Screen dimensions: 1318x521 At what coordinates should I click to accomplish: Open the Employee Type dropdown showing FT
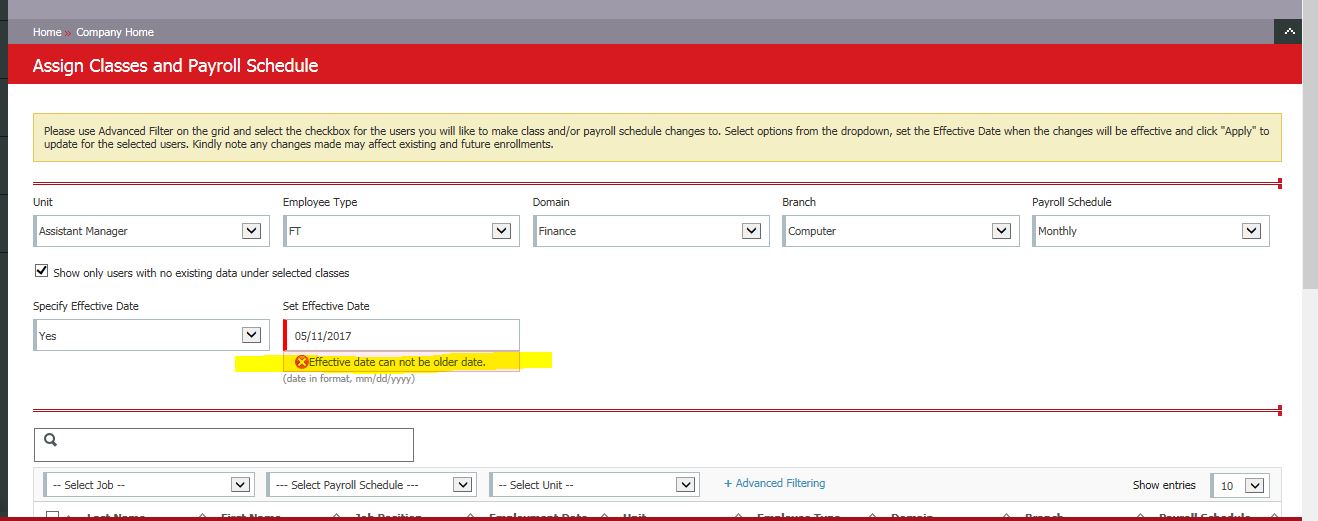[400, 231]
